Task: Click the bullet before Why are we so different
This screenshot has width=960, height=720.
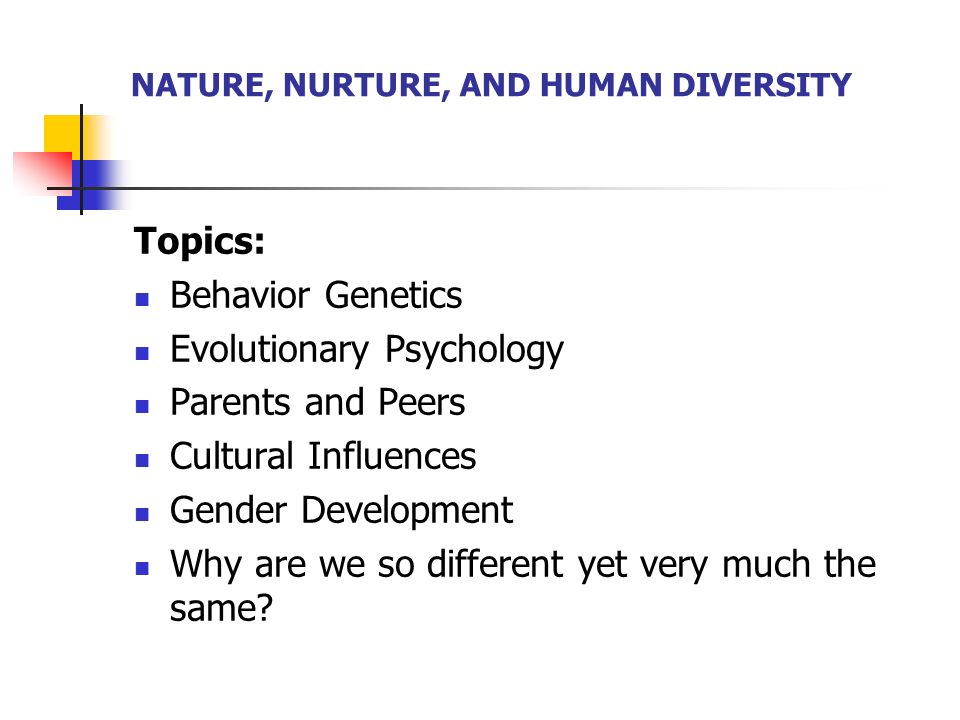Action: tap(143, 568)
